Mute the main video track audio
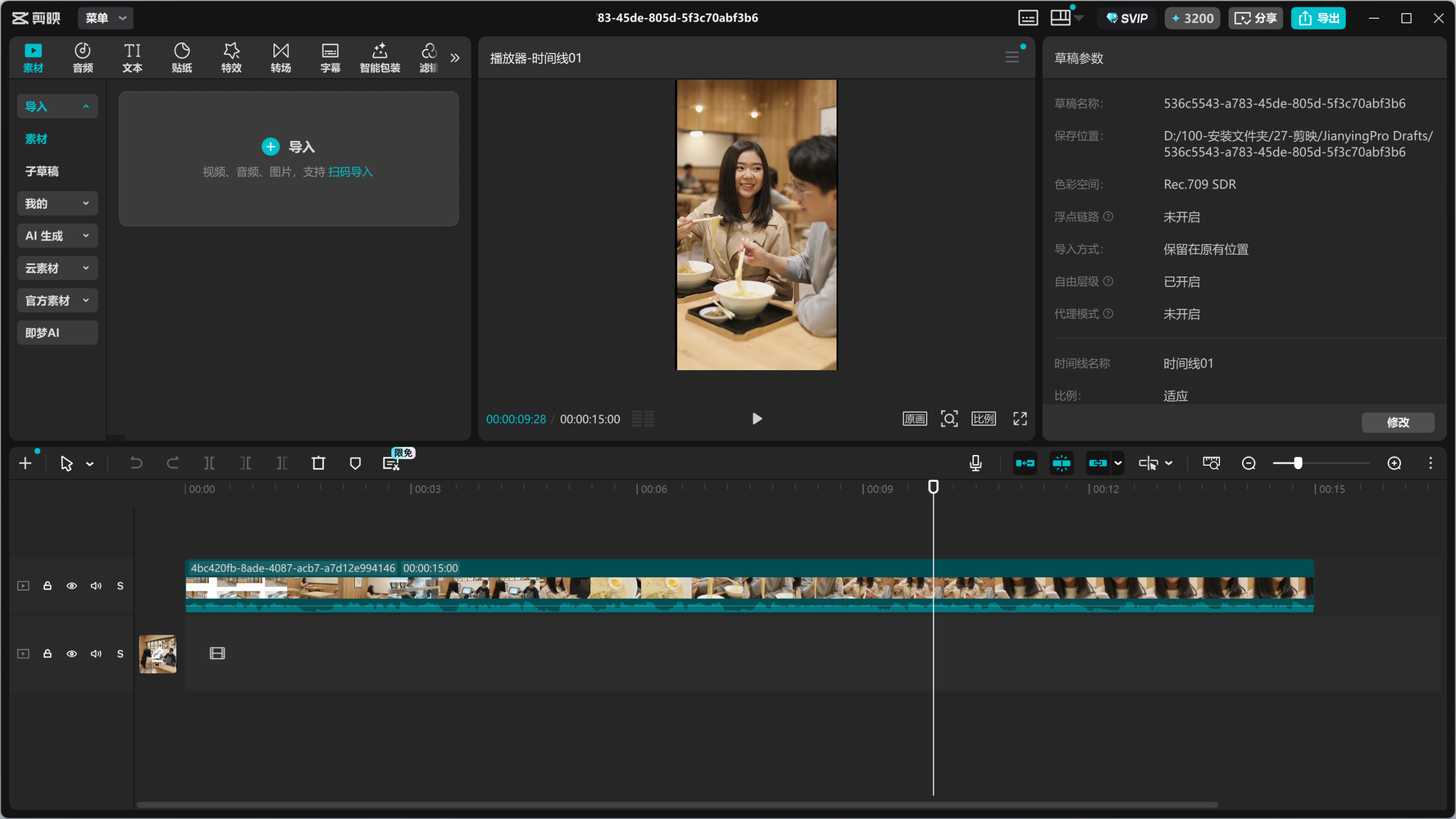 (x=96, y=586)
